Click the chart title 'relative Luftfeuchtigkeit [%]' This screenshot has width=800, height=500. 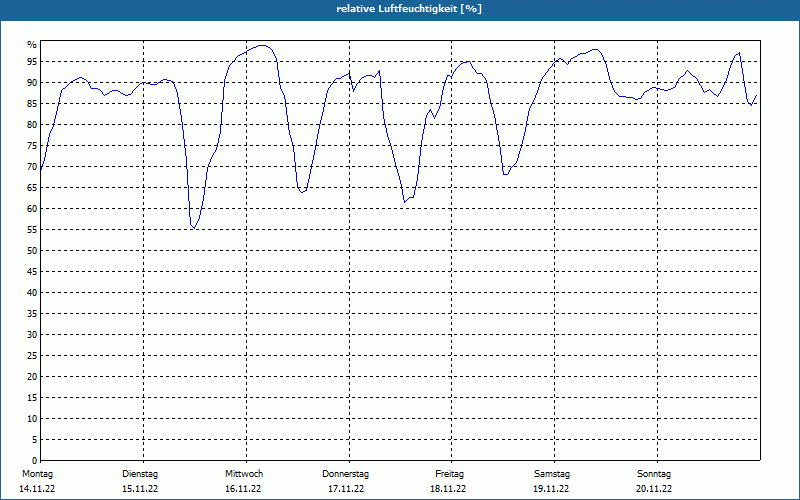click(409, 9)
